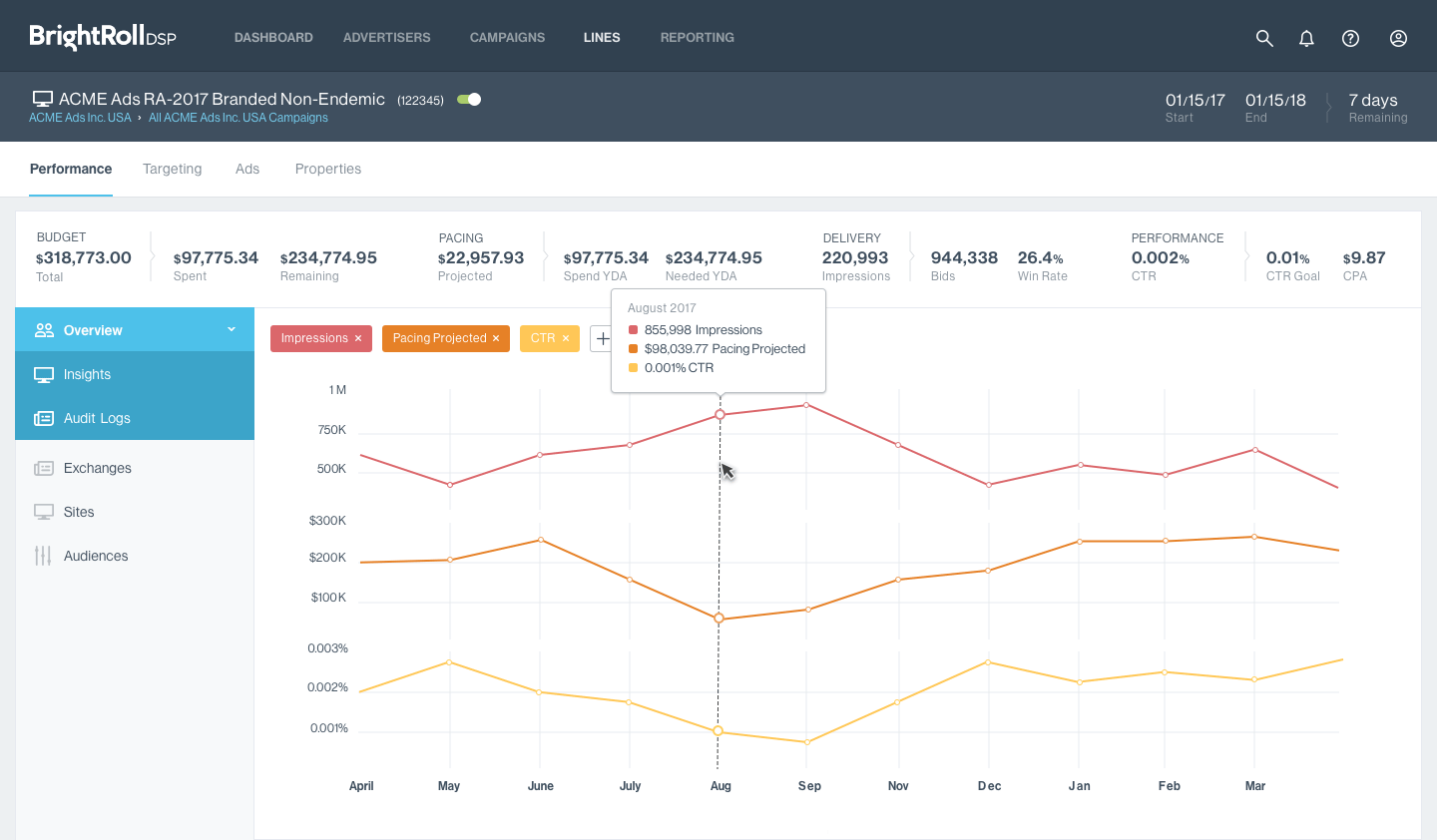Click the Audit Logs icon
This screenshot has height=840, width=1437.
click(44, 419)
